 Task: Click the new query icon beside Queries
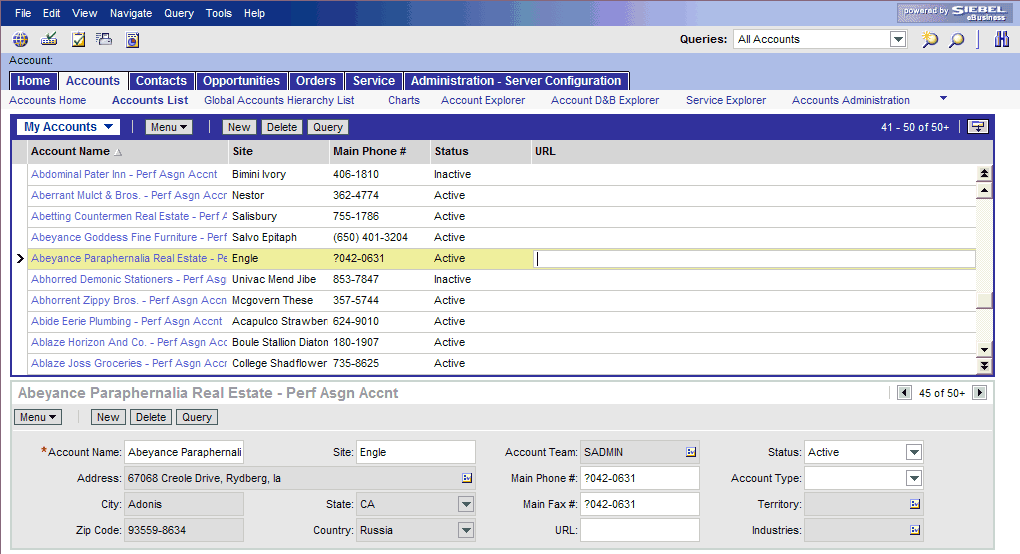pyautogui.click(x=930, y=40)
